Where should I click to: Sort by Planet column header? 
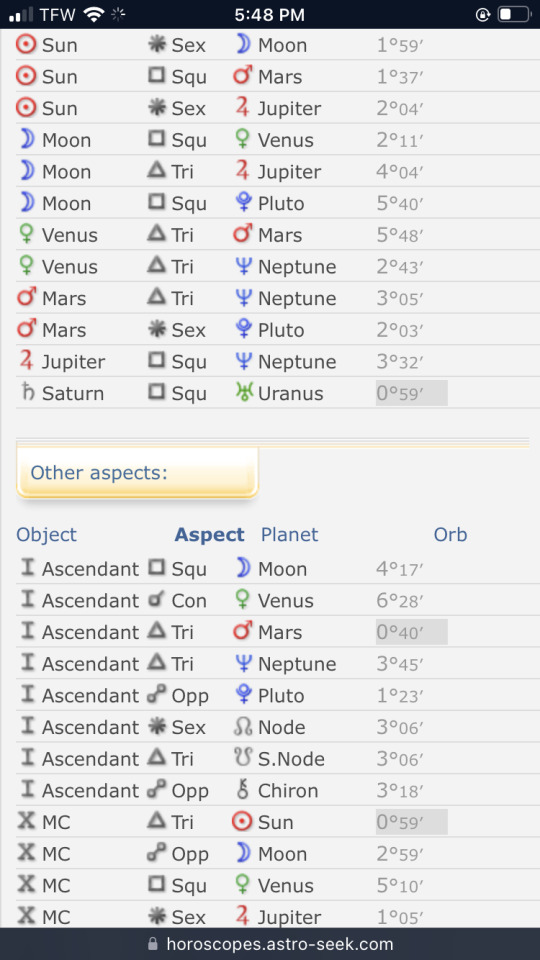click(x=290, y=534)
